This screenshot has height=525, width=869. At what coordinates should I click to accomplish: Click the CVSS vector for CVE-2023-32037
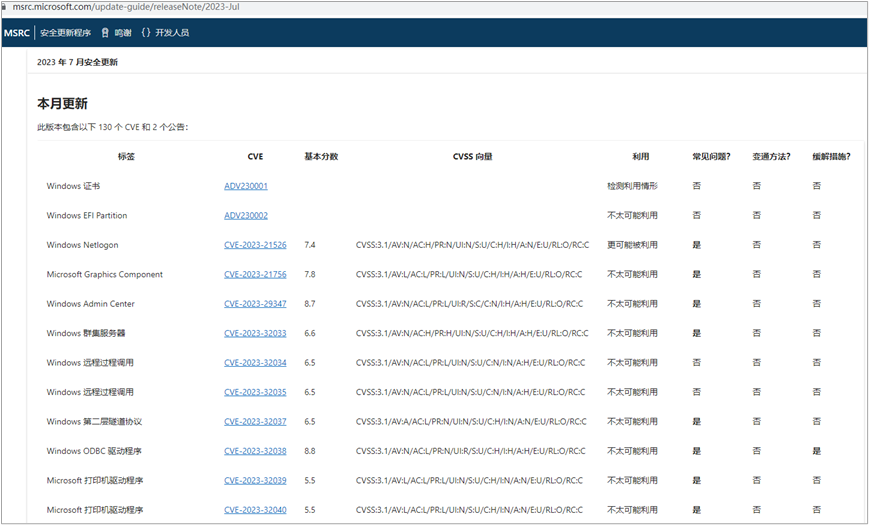(x=471, y=421)
